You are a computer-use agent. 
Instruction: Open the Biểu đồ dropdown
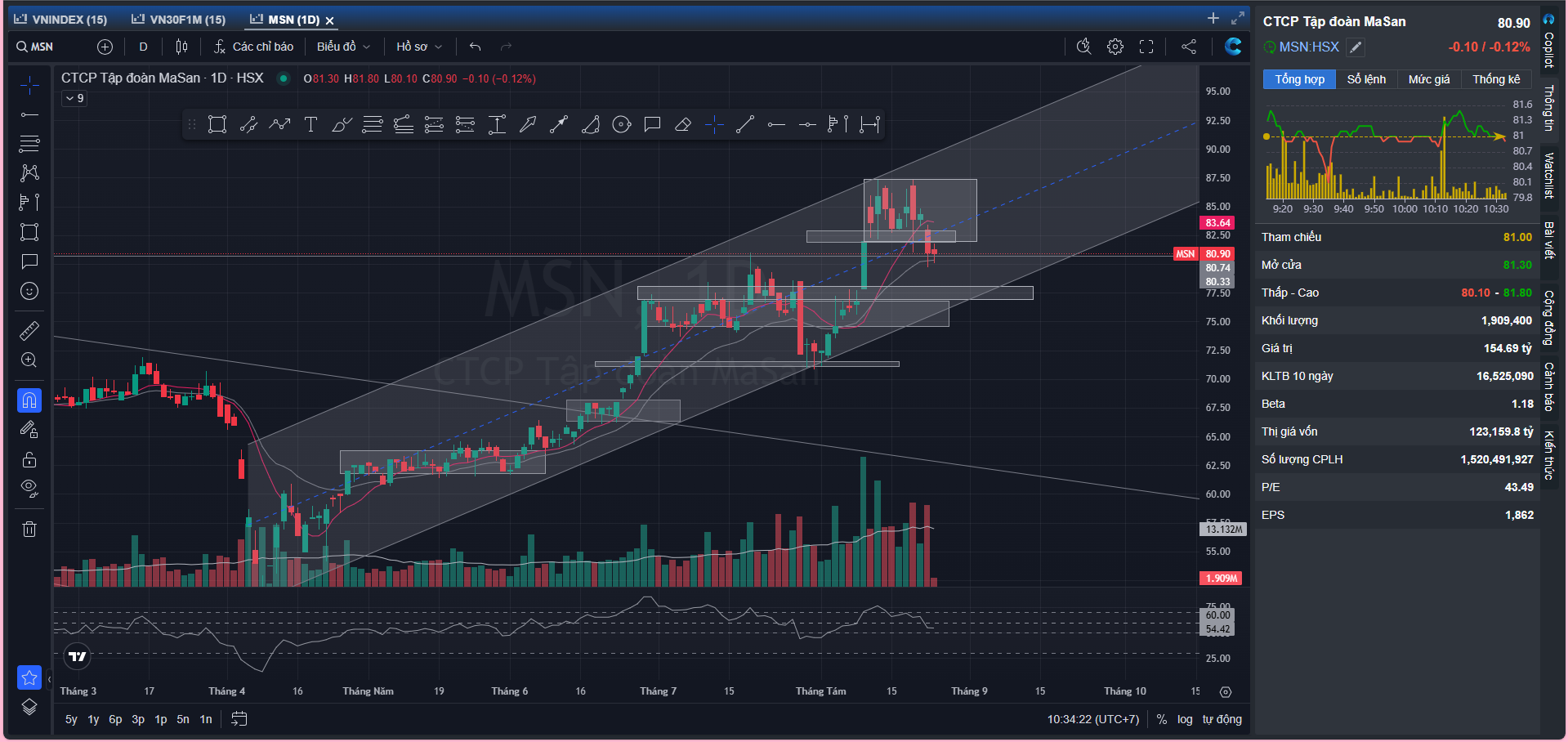tap(344, 47)
